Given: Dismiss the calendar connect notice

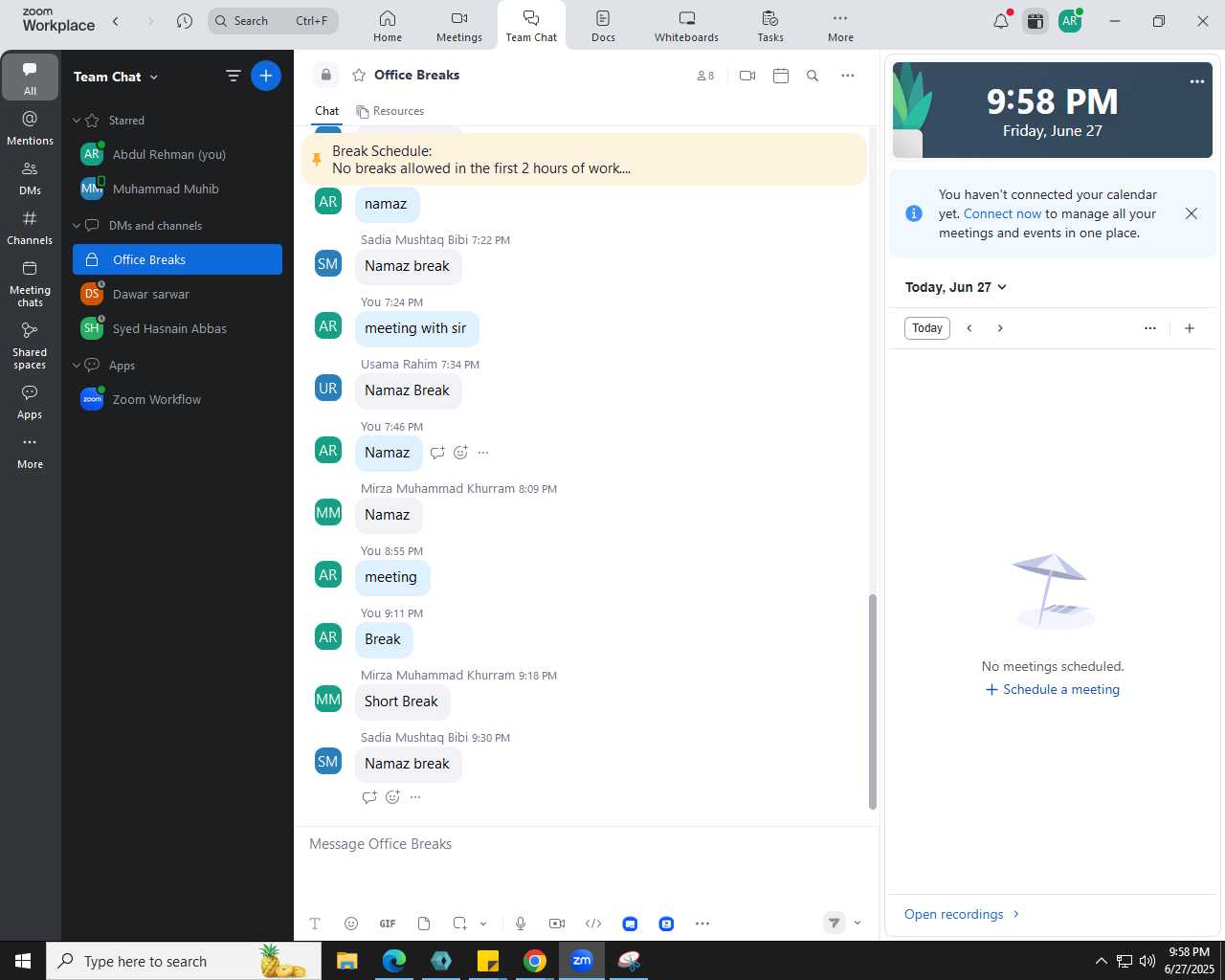Looking at the screenshot, I should click(1192, 213).
